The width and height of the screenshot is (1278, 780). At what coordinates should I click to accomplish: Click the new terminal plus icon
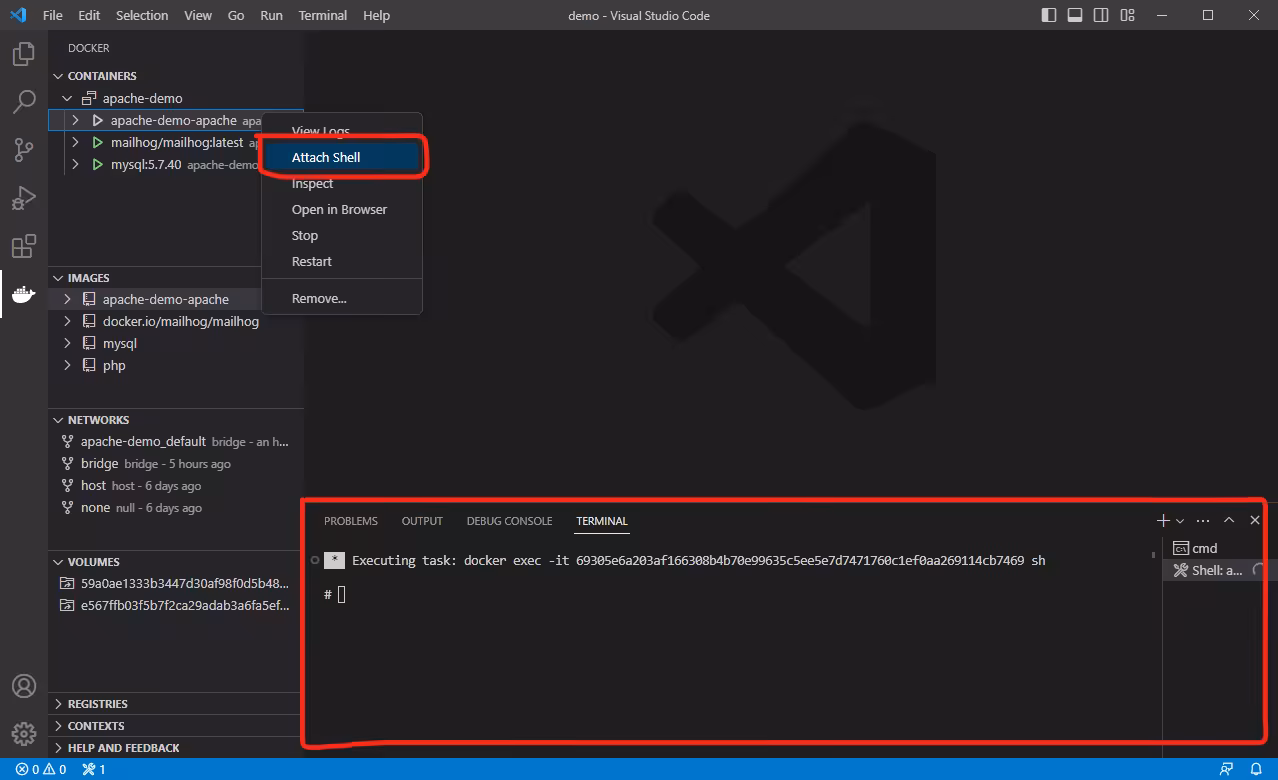[x=1163, y=521]
